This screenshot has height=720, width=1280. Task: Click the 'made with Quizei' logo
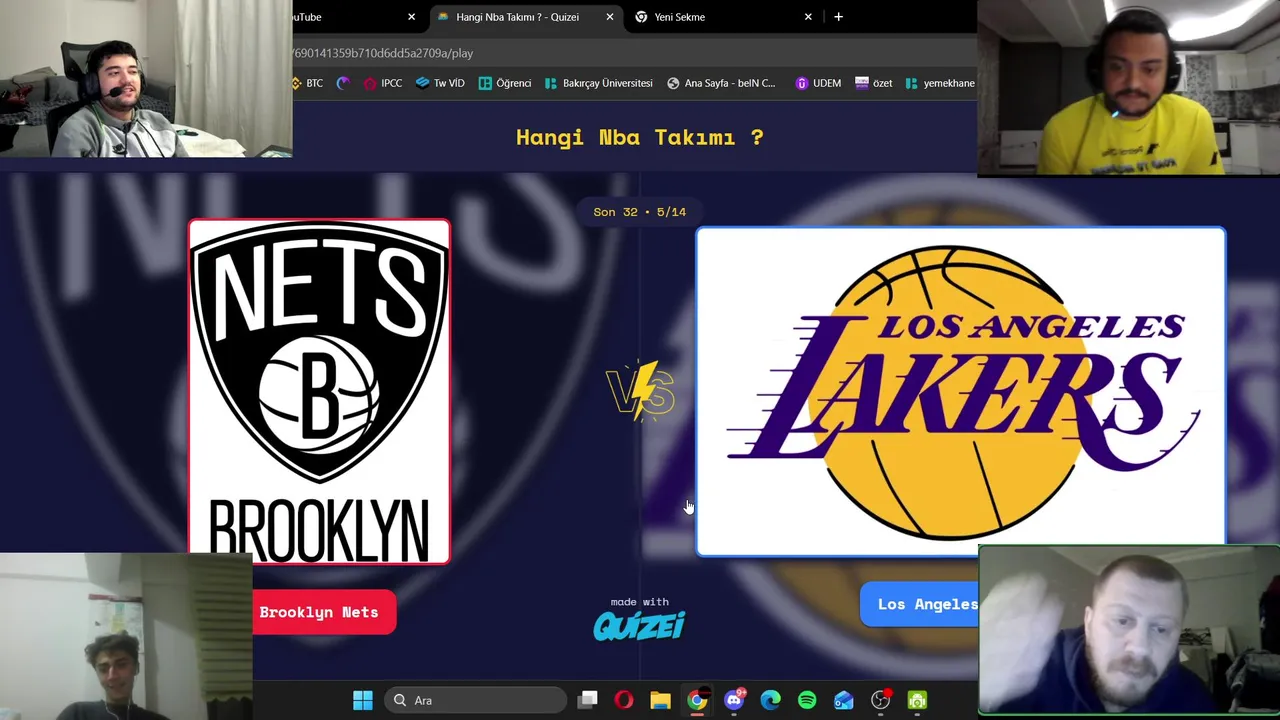pos(639,619)
